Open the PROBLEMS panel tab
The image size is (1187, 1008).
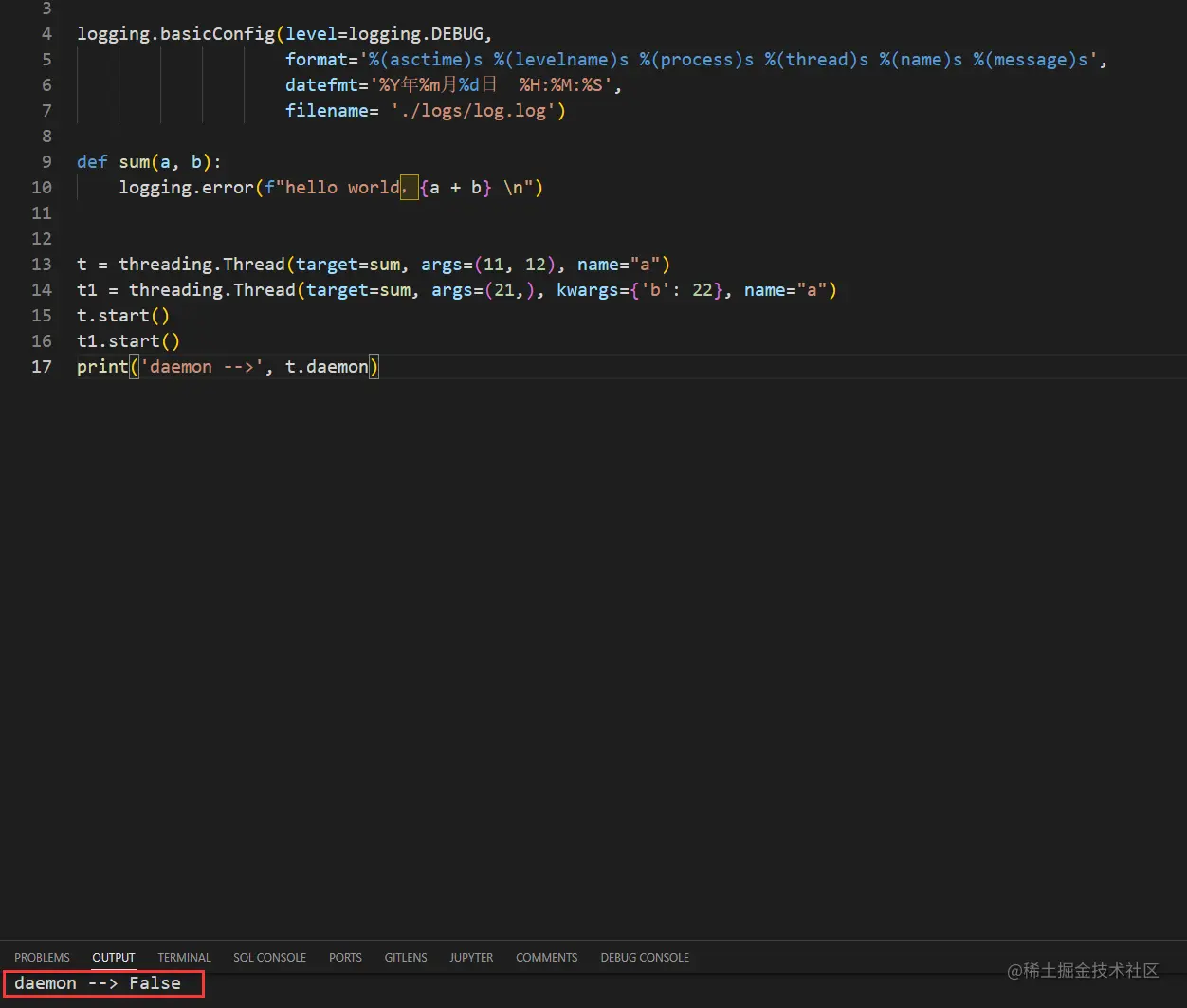click(42, 957)
